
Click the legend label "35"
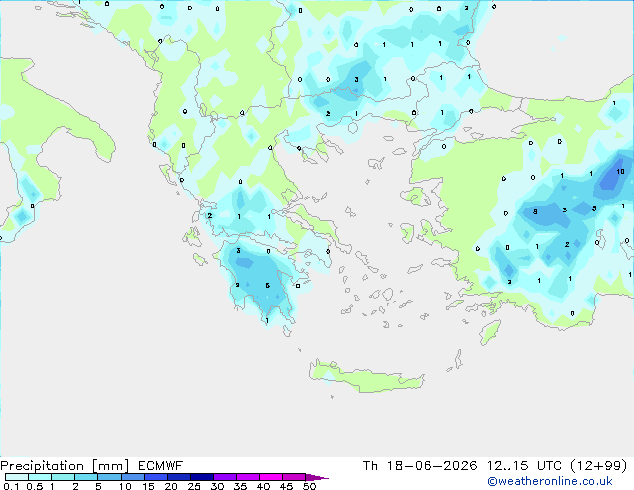240,486
